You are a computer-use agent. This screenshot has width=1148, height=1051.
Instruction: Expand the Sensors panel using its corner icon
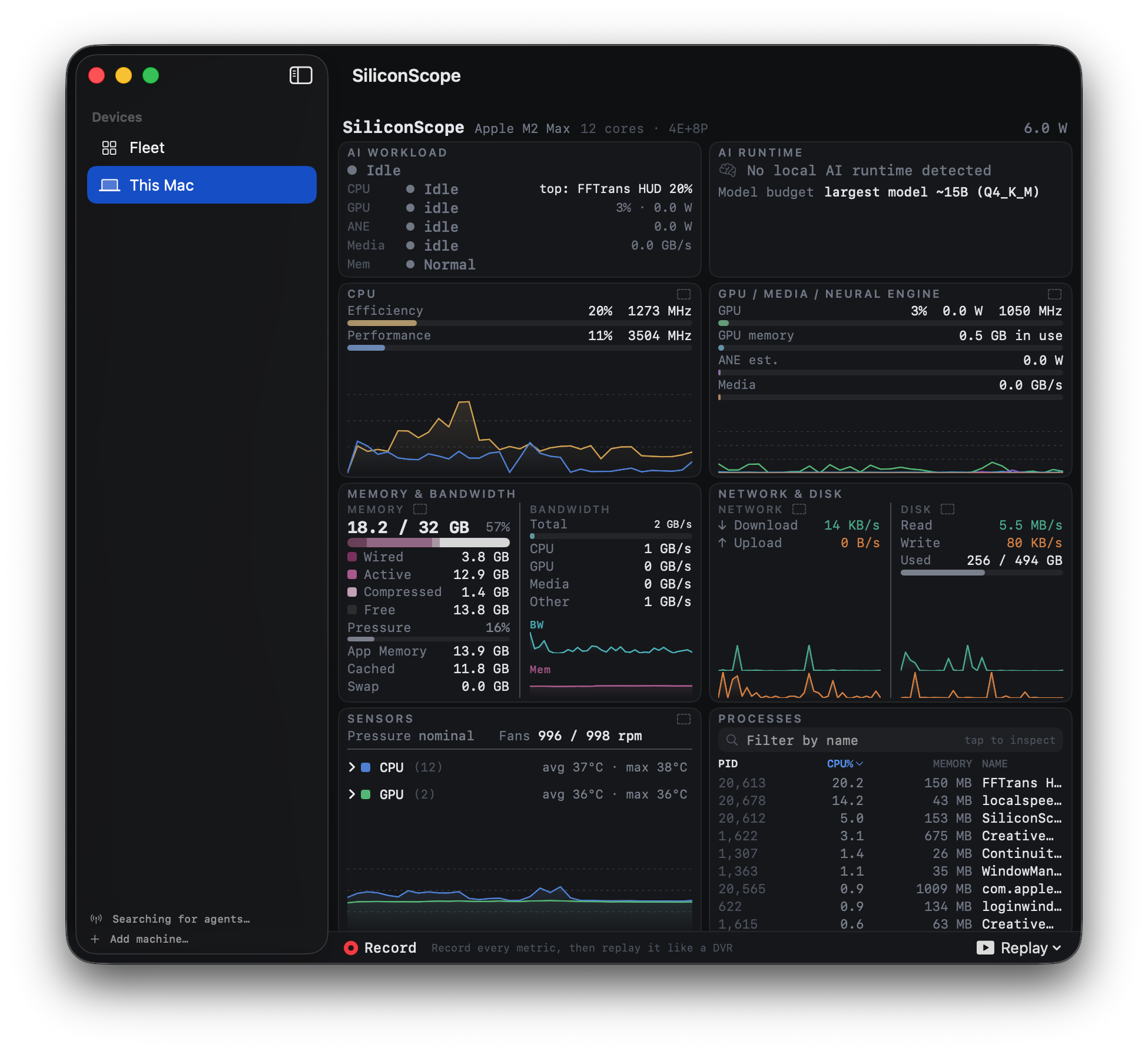click(x=684, y=719)
